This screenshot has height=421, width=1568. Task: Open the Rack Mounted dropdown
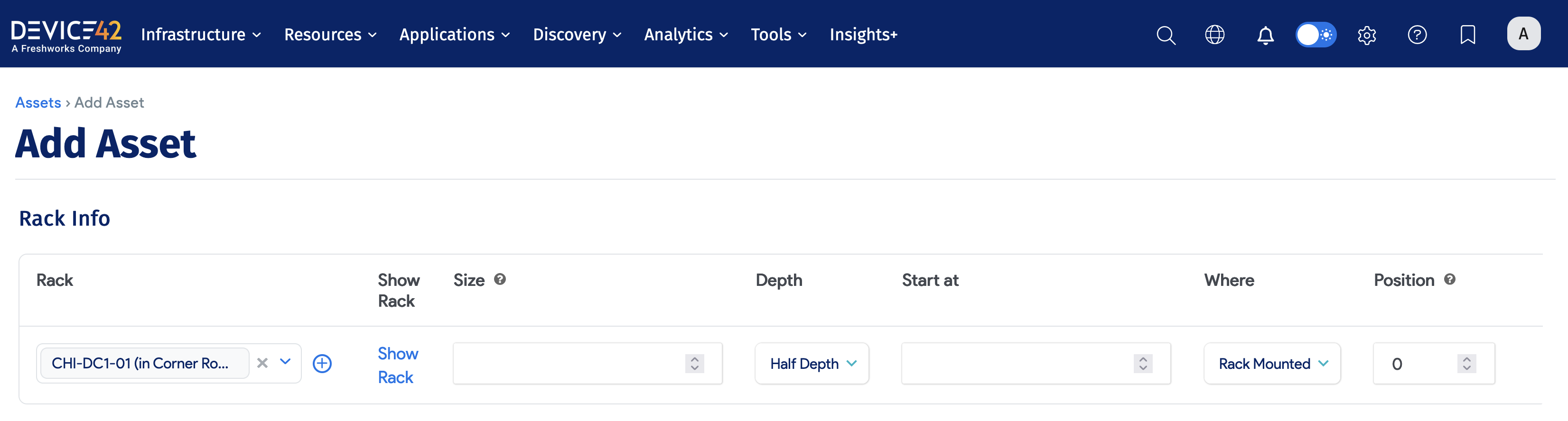tap(1271, 364)
